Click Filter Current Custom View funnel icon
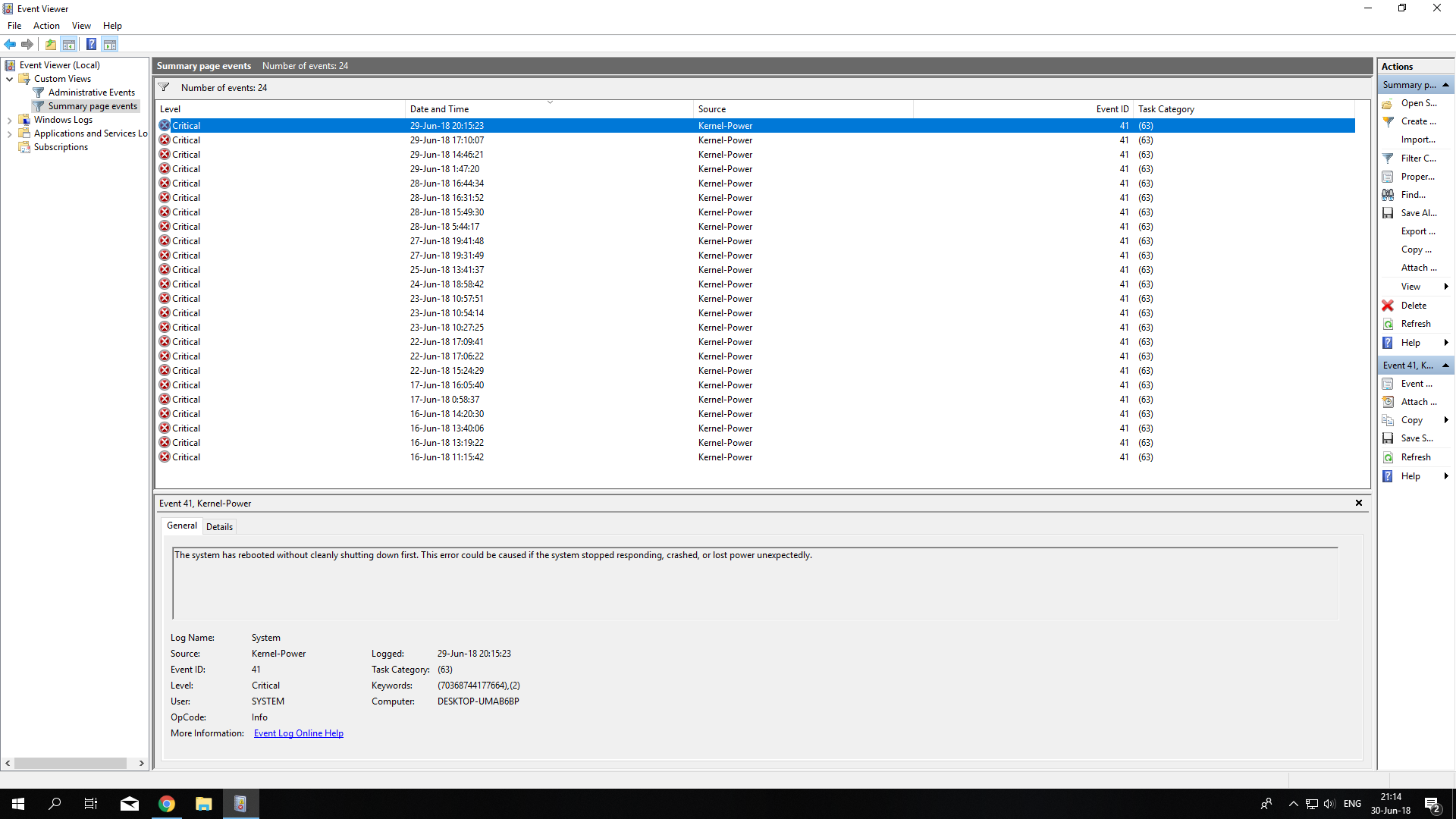 tap(1388, 158)
